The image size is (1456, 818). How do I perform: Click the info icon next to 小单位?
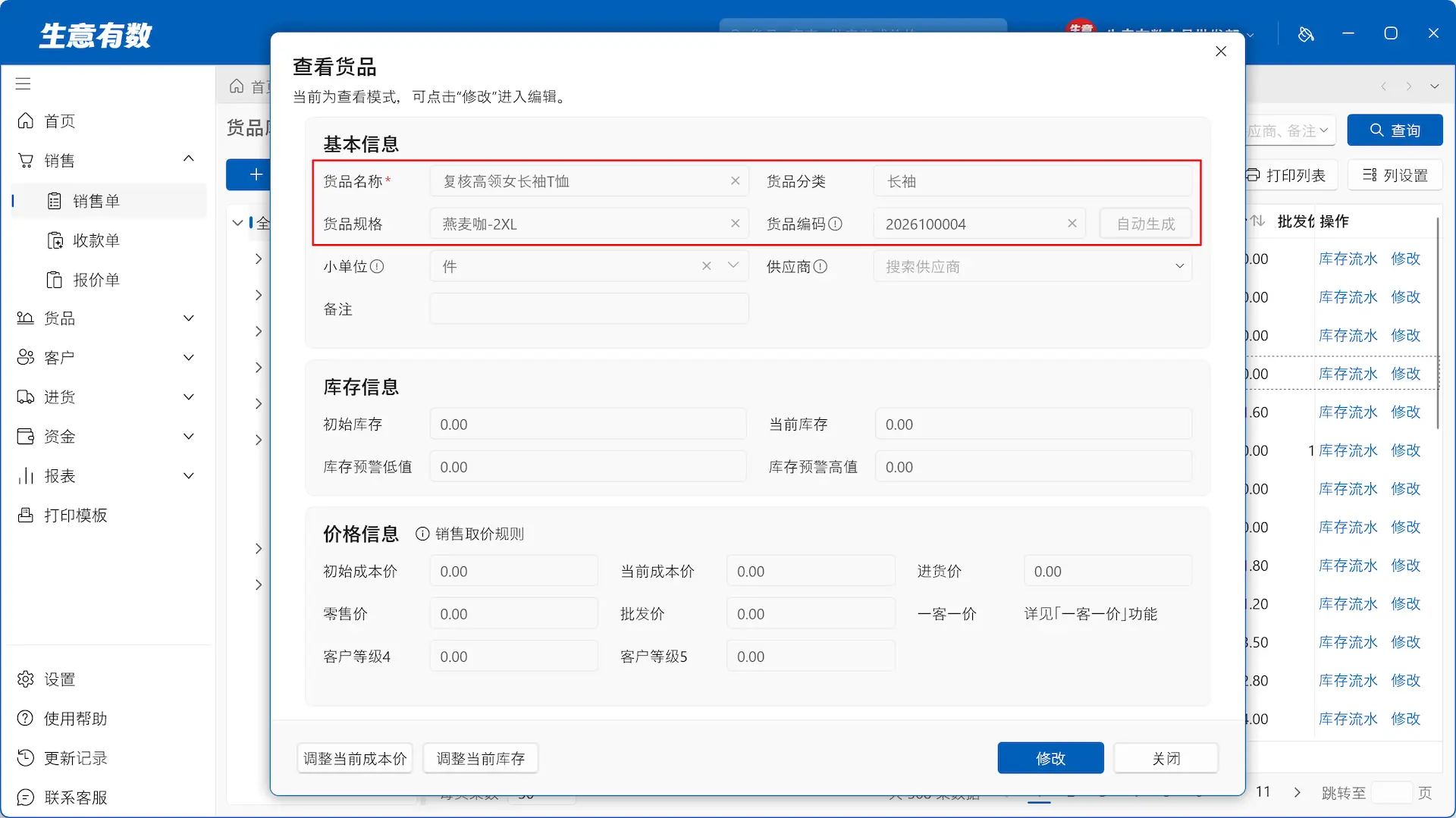click(377, 267)
